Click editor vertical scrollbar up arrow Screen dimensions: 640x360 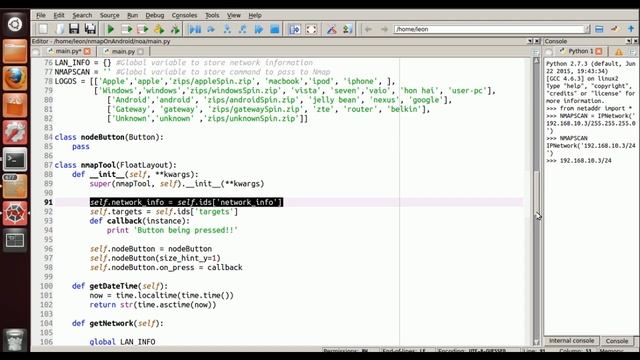536,61
